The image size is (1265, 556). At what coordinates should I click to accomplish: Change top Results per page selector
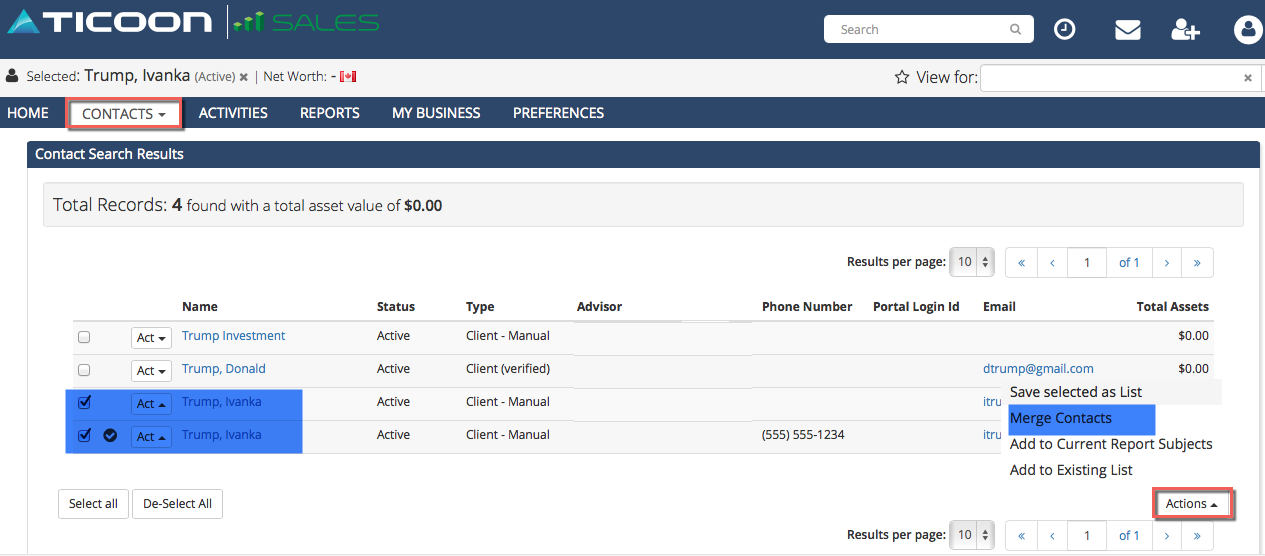click(x=971, y=262)
